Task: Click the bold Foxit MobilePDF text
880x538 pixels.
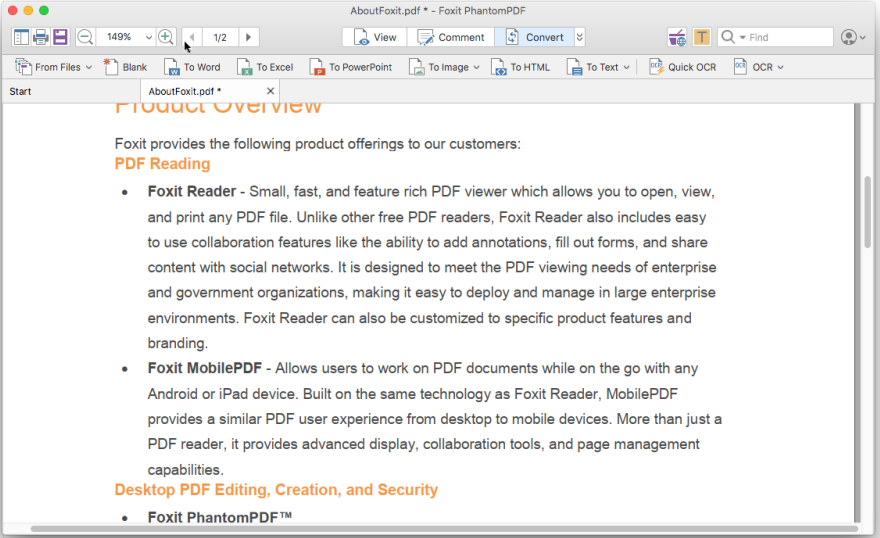Action: pos(204,369)
